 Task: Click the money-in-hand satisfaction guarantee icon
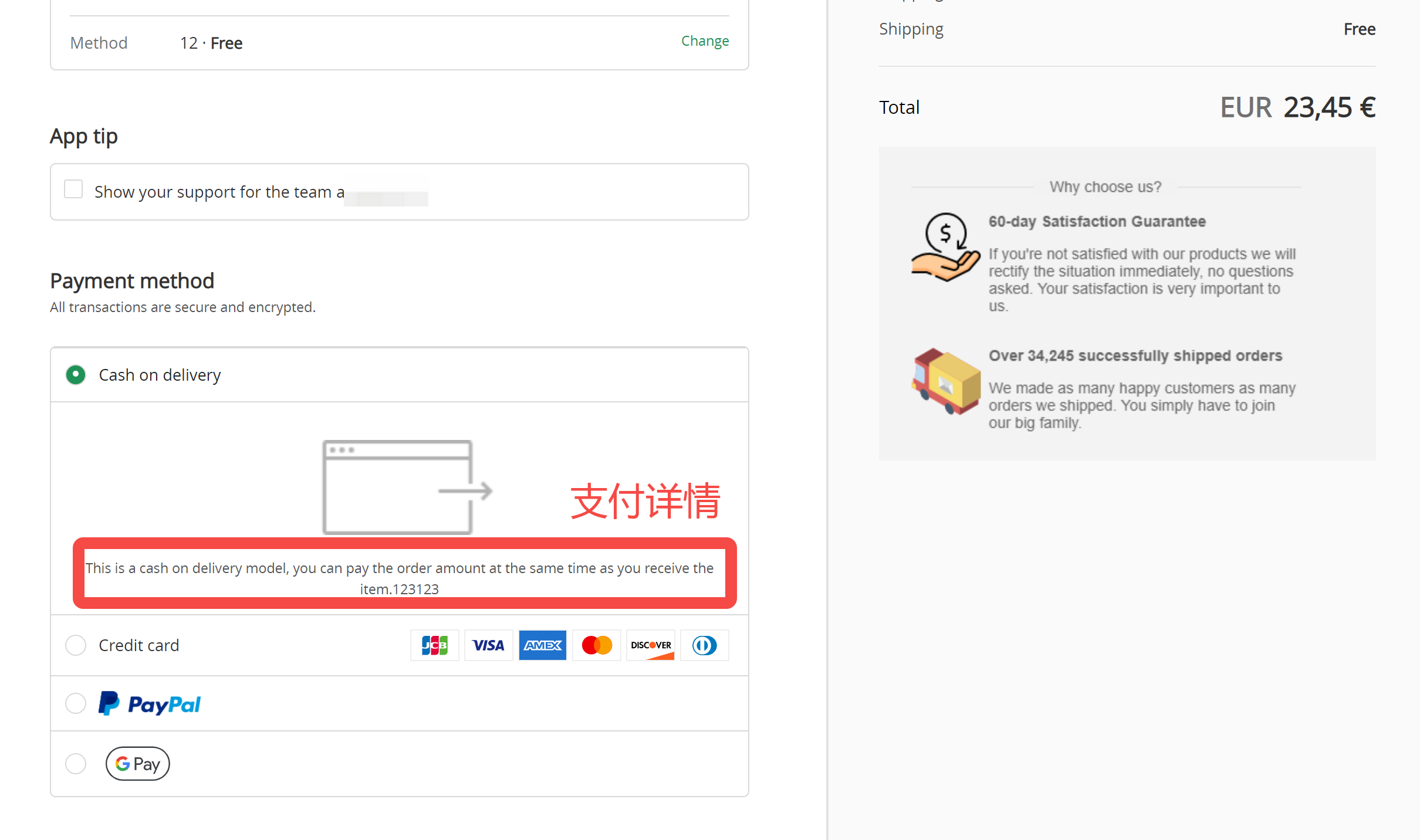[945, 247]
